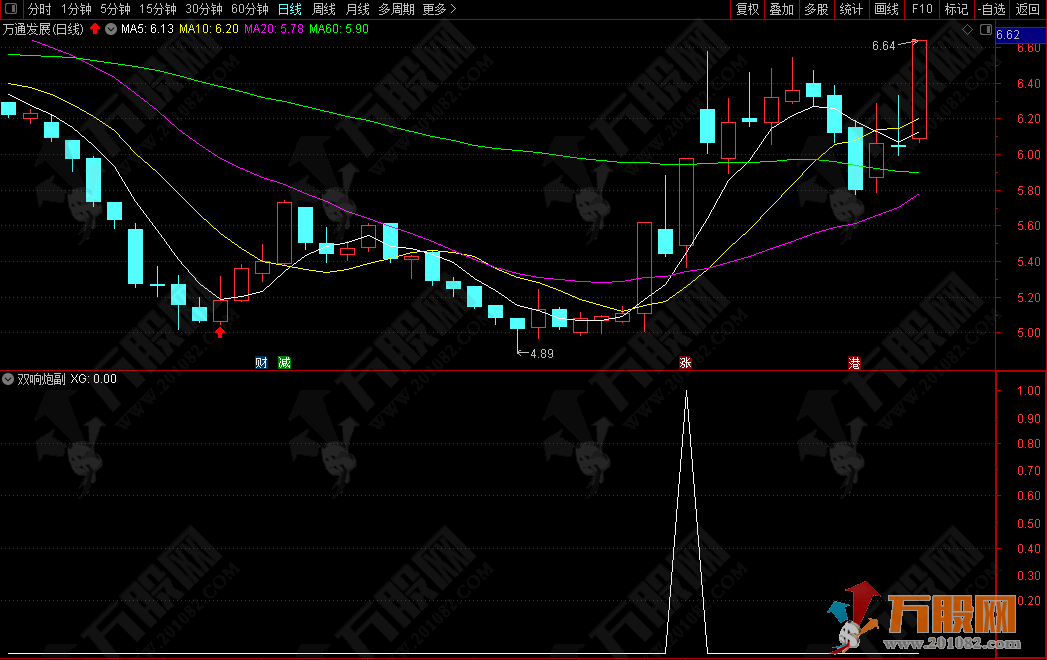Select the 15分钟 period
Image resolution: width=1047 pixels, height=660 pixels.
[158, 9]
